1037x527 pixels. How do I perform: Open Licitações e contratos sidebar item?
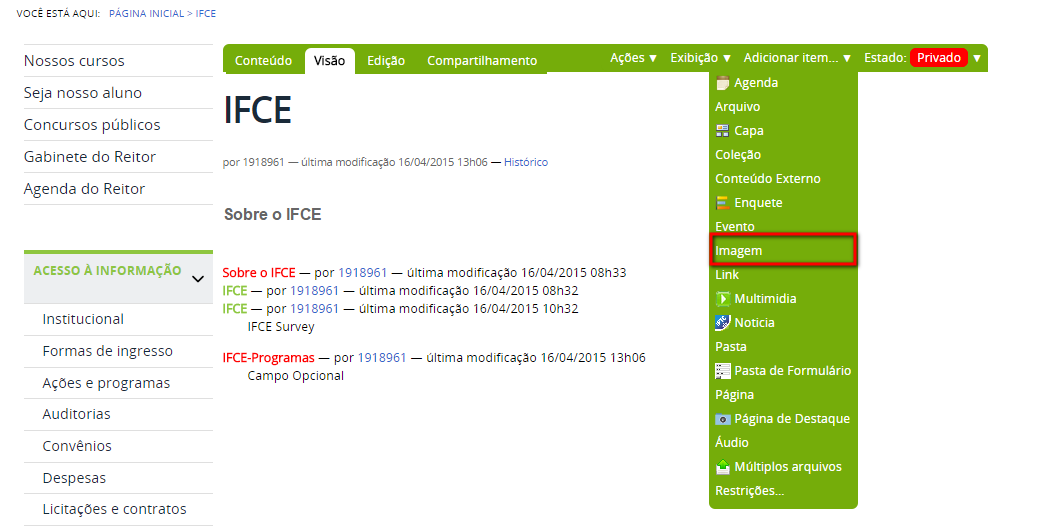(114, 509)
